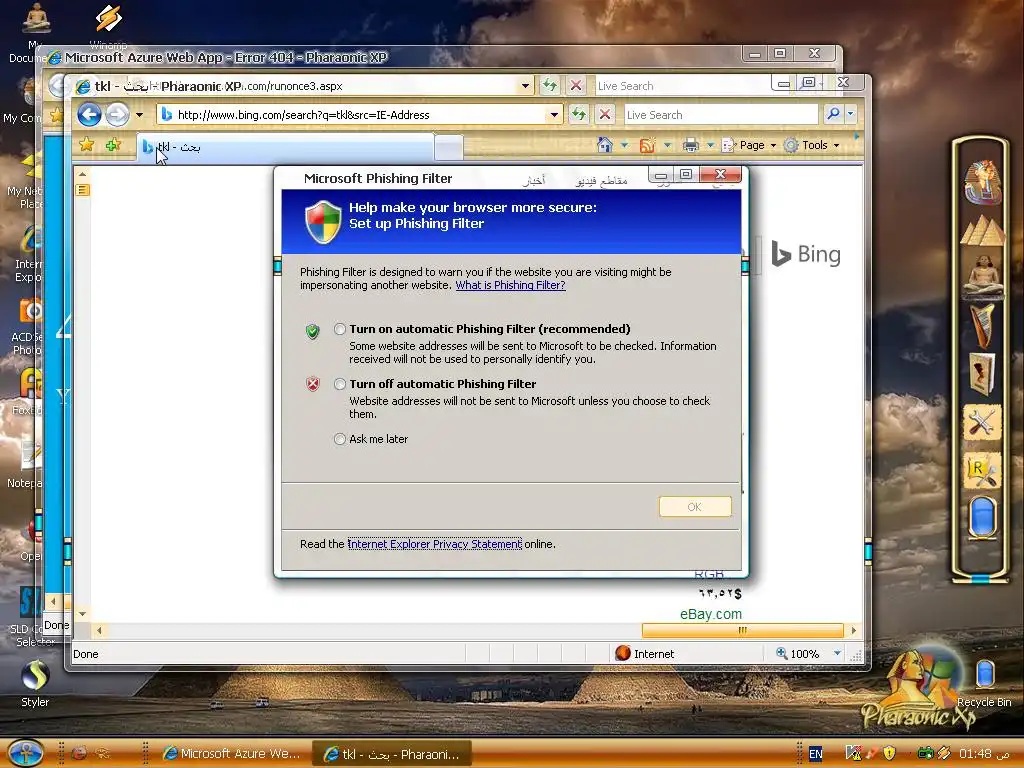Click the browser Forward arrow button
This screenshot has width=1024, height=768.
coord(118,115)
